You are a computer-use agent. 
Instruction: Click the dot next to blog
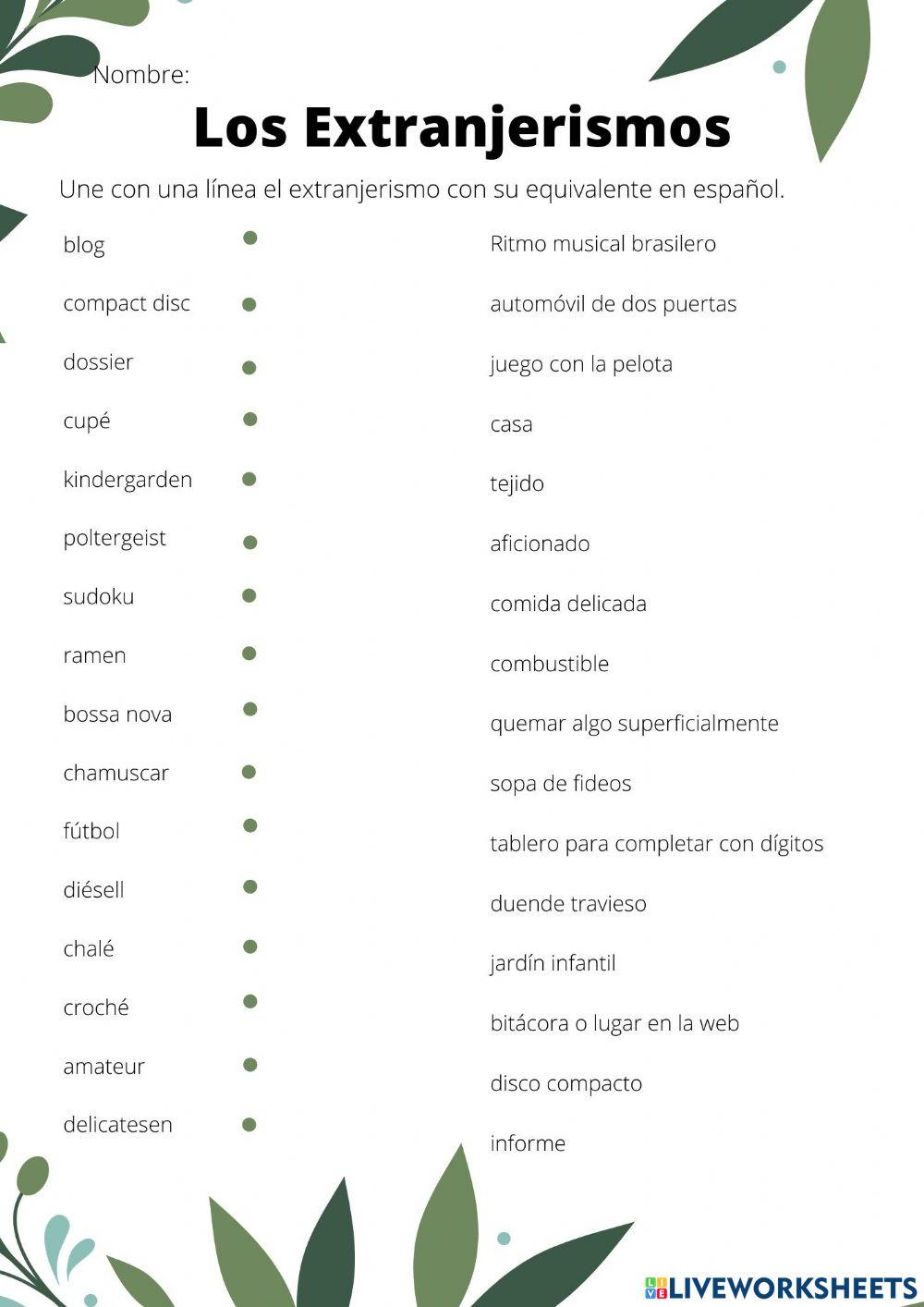point(249,238)
